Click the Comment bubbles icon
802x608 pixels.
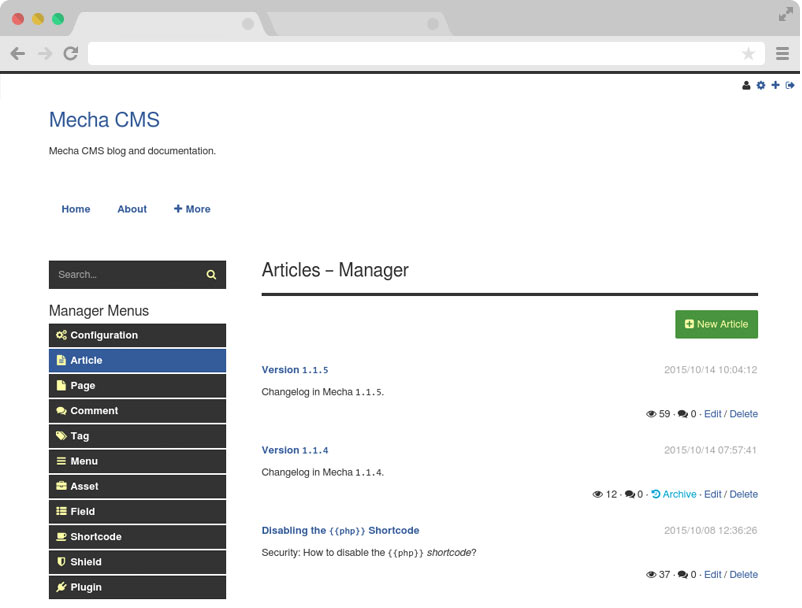click(x=61, y=411)
